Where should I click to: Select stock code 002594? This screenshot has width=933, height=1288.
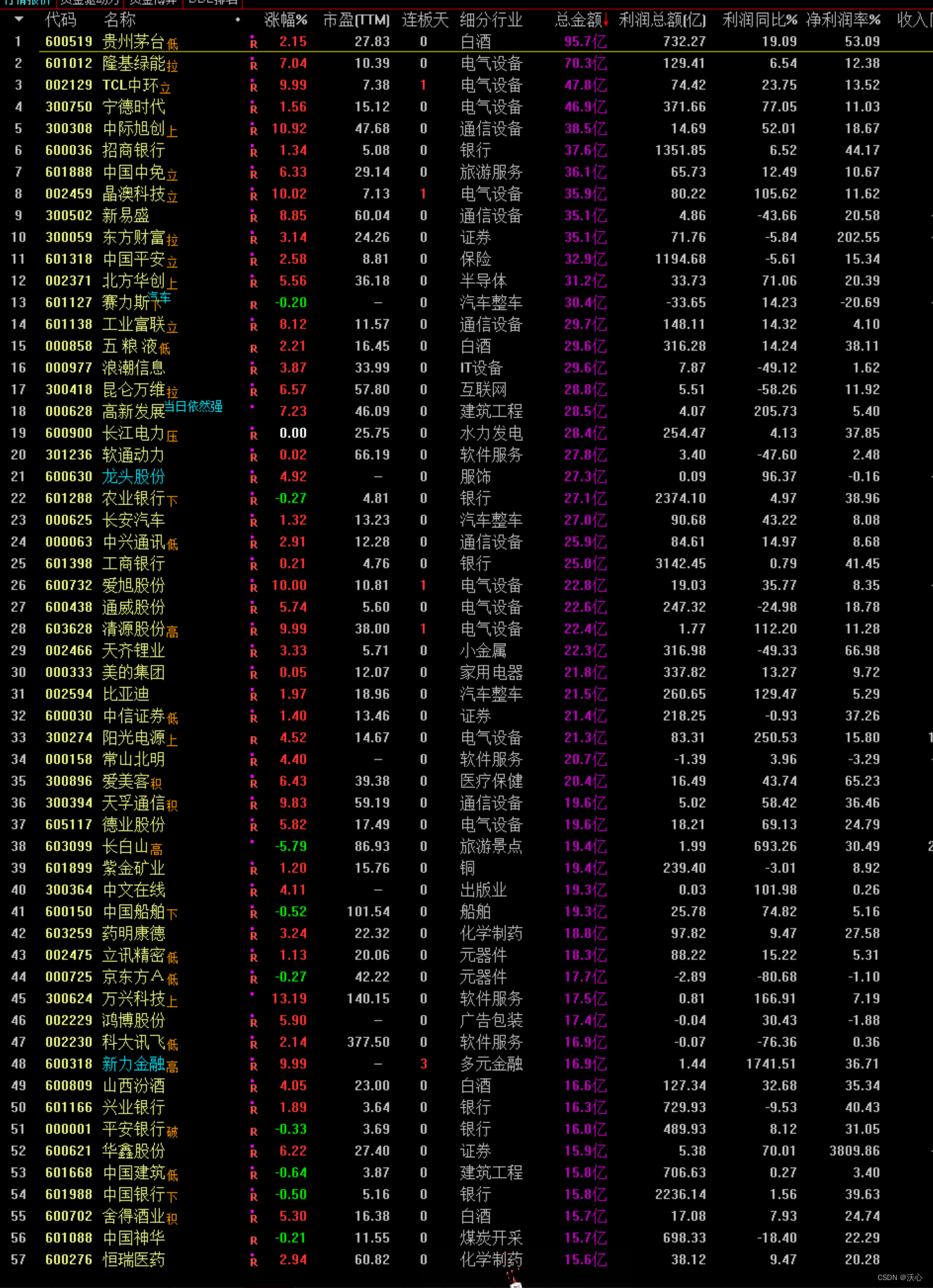click(69, 694)
